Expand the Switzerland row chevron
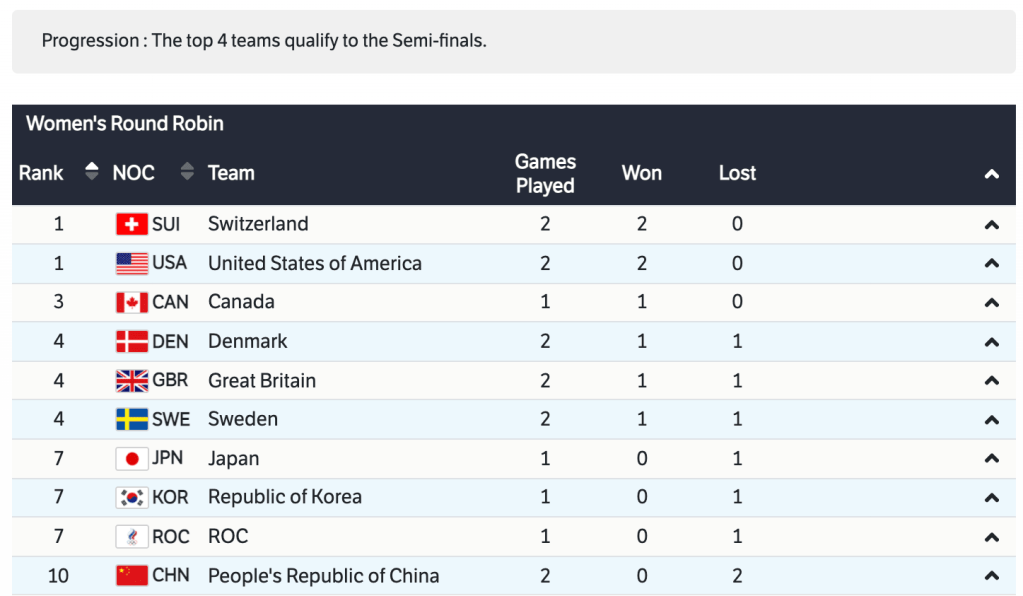 [x=991, y=225]
